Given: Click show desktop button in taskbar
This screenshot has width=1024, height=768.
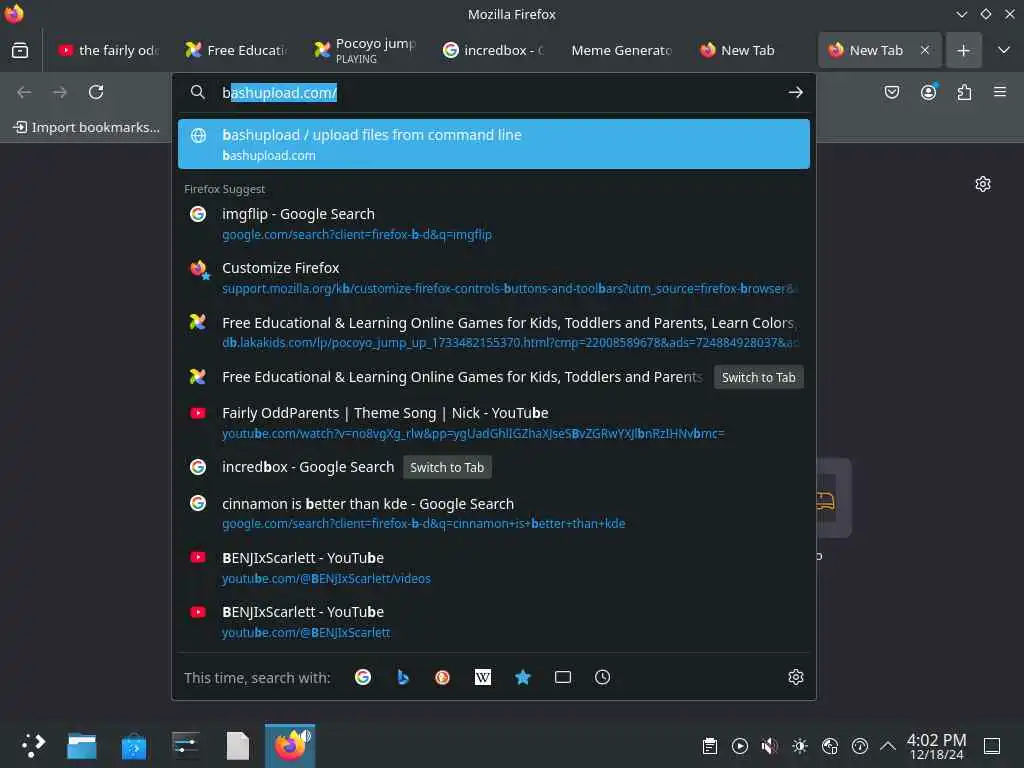Looking at the screenshot, I should point(992,746).
